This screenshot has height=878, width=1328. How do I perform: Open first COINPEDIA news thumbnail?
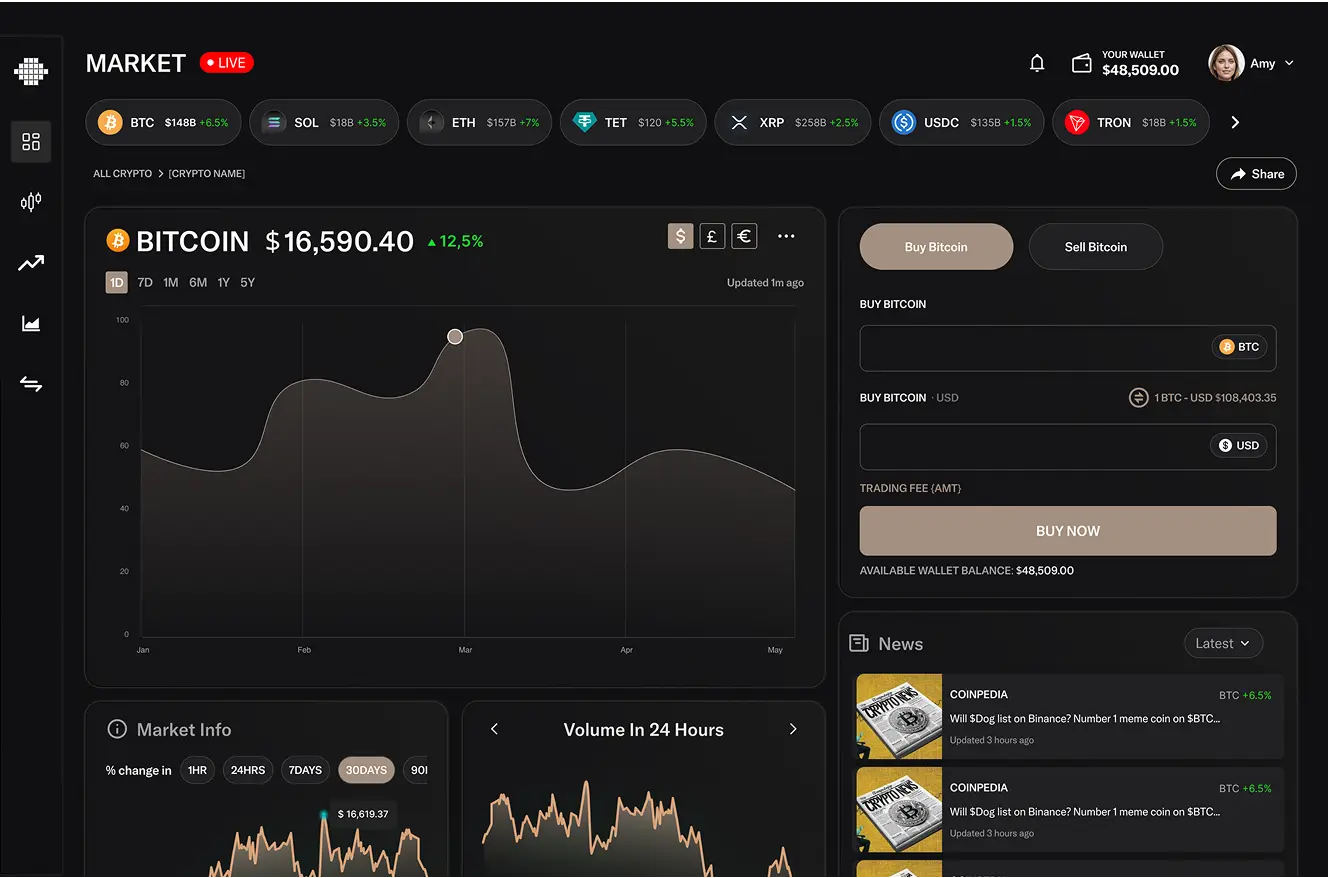click(899, 716)
